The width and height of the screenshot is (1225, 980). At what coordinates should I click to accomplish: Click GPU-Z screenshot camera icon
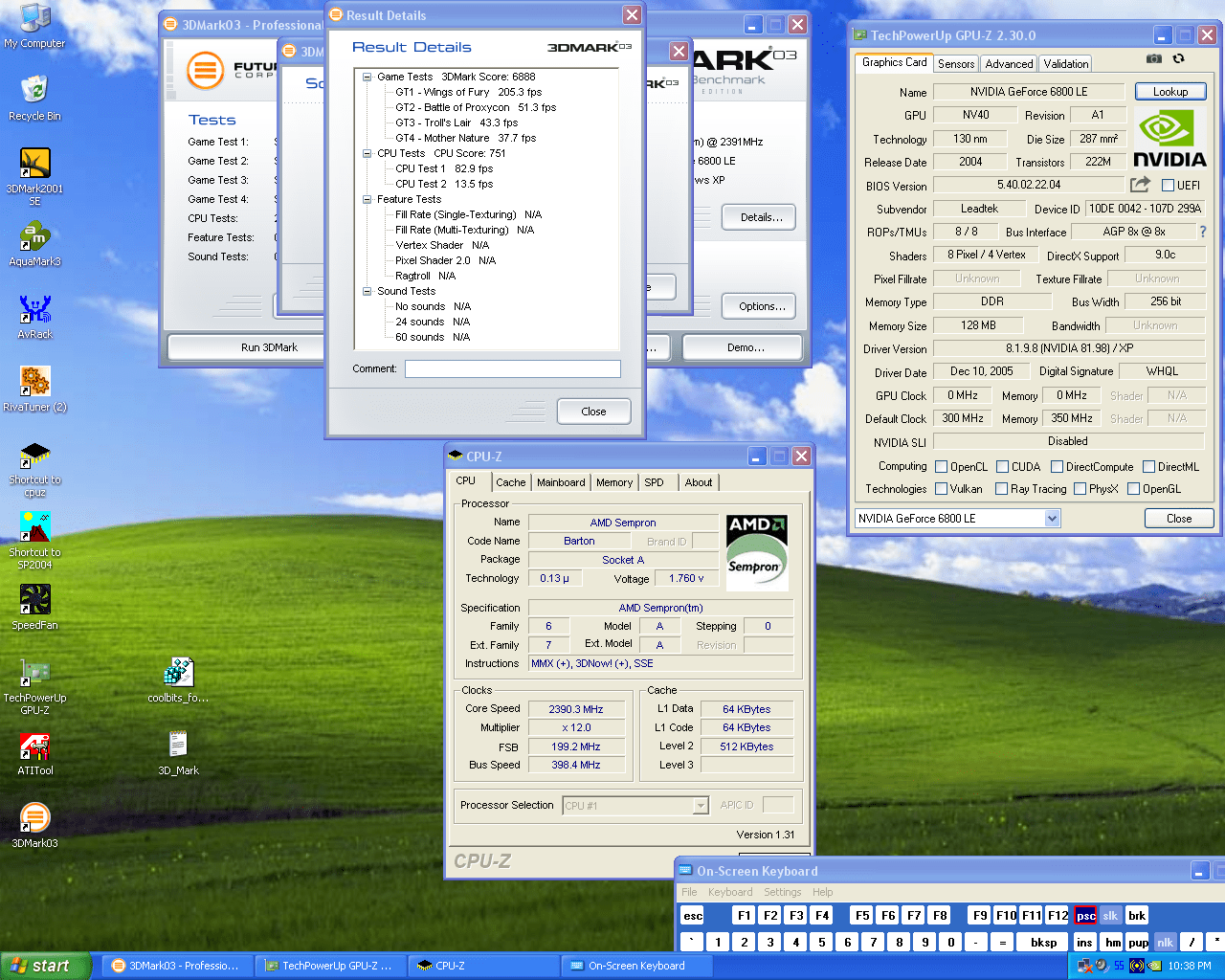point(1154,58)
